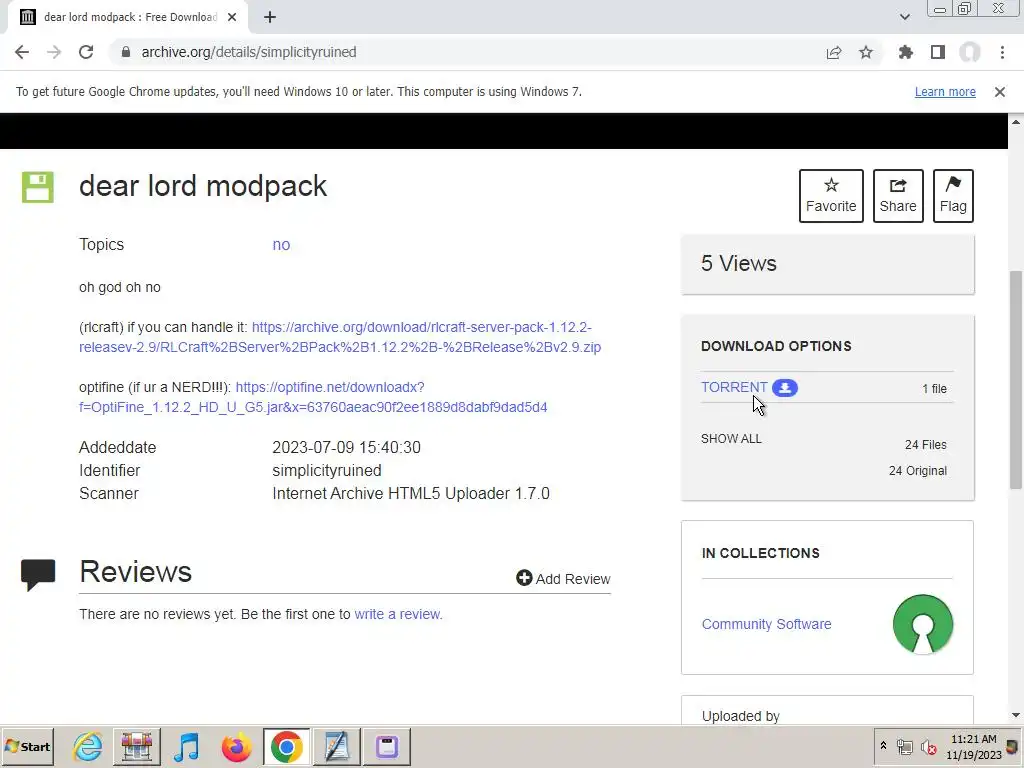Click the blue torrent download icon
Screen dimensions: 1024x768
(x=785, y=388)
